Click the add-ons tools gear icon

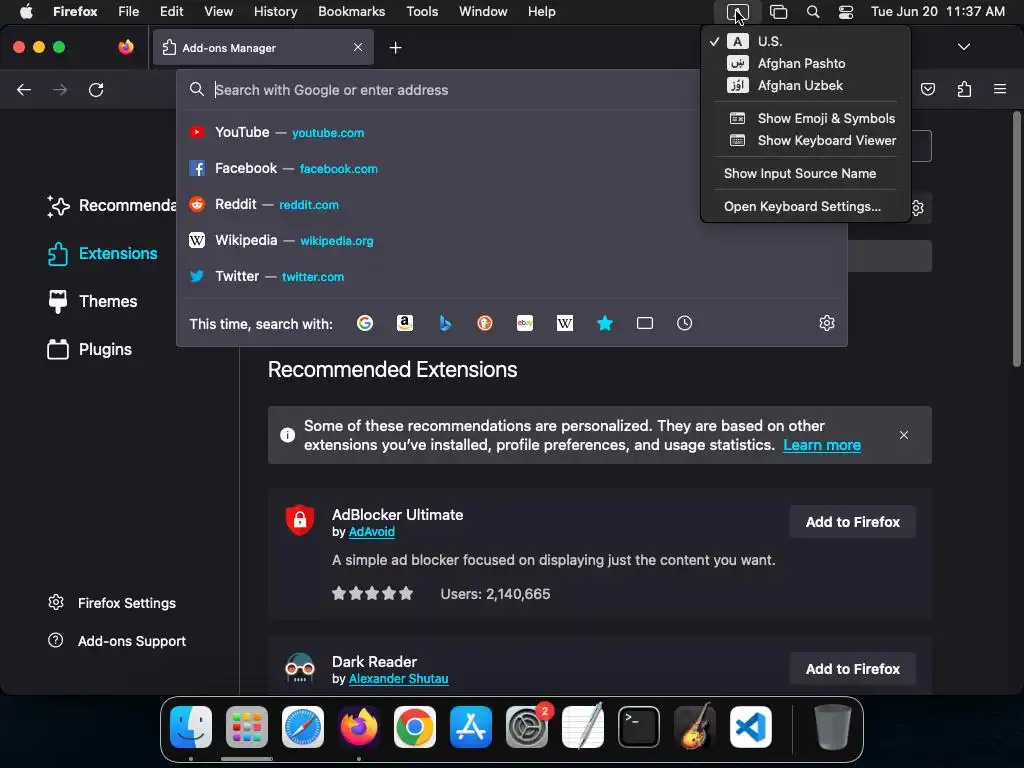click(x=918, y=208)
